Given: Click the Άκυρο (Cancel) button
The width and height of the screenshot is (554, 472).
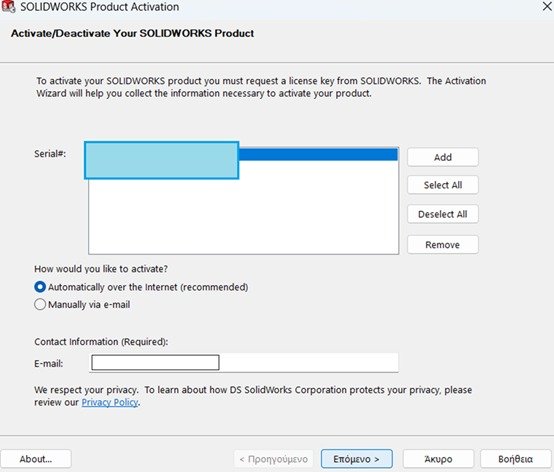Looking at the screenshot, I should [438, 459].
